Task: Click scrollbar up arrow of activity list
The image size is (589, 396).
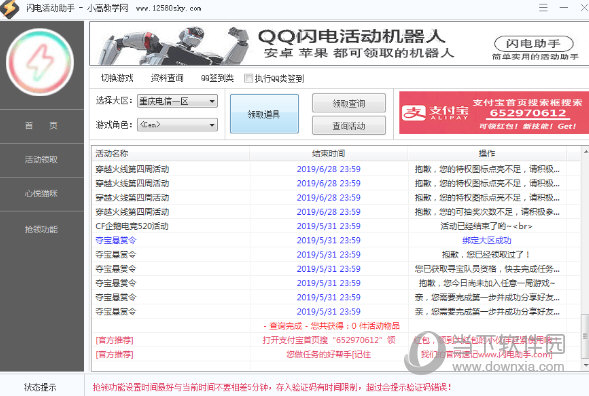Action: coord(585,151)
